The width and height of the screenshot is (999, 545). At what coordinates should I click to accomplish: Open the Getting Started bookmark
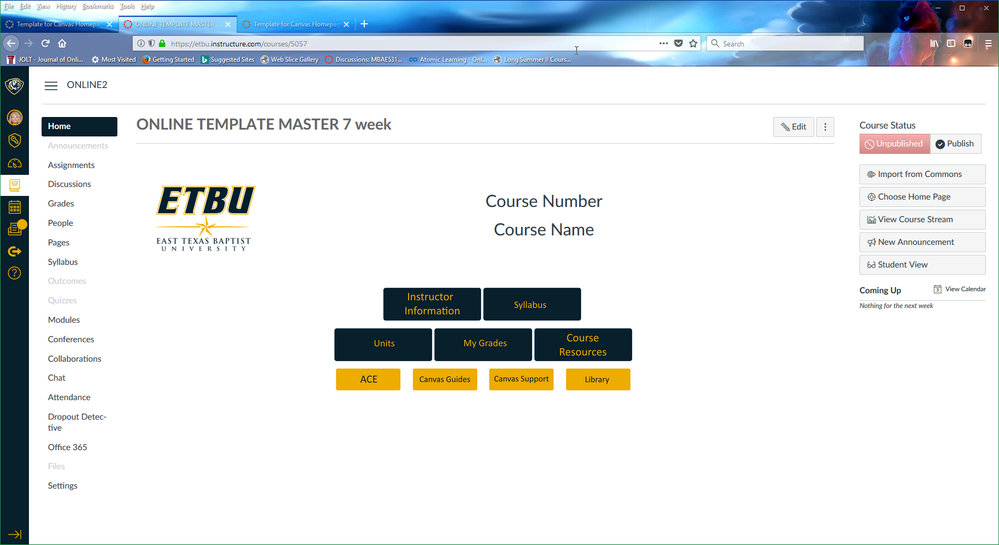(168, 59)
